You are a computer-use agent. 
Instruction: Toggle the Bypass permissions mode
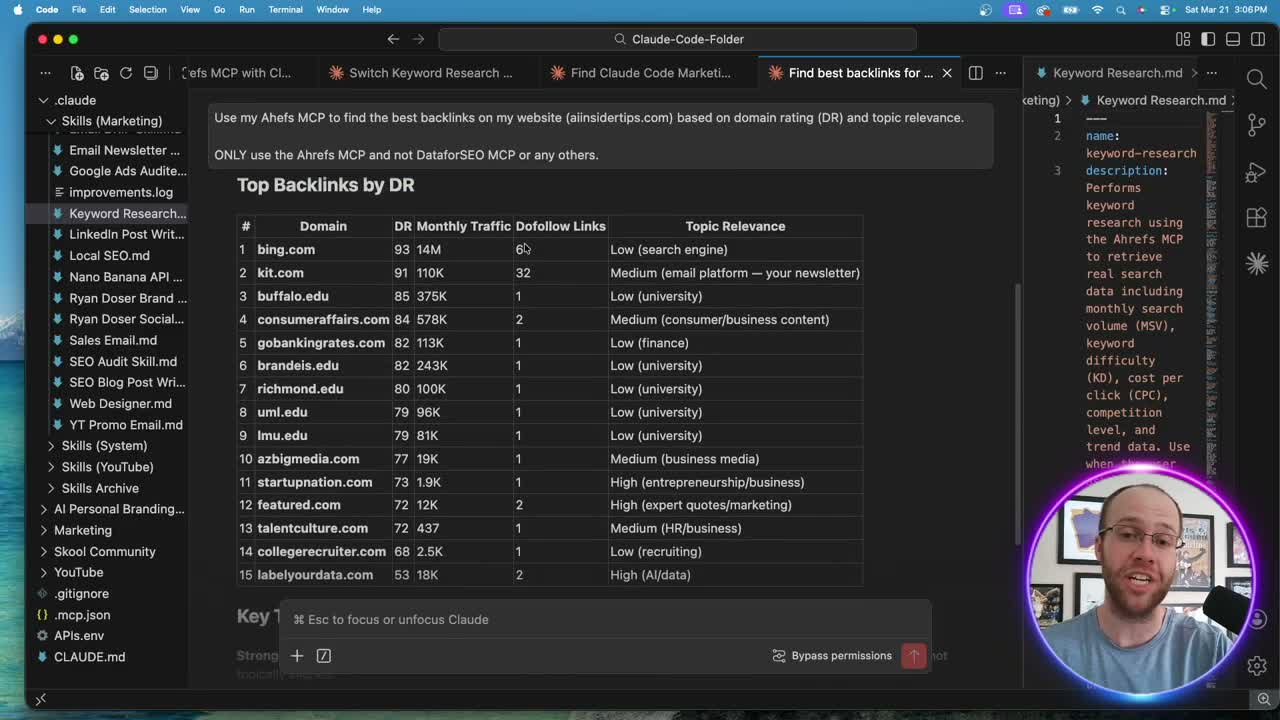832,656
